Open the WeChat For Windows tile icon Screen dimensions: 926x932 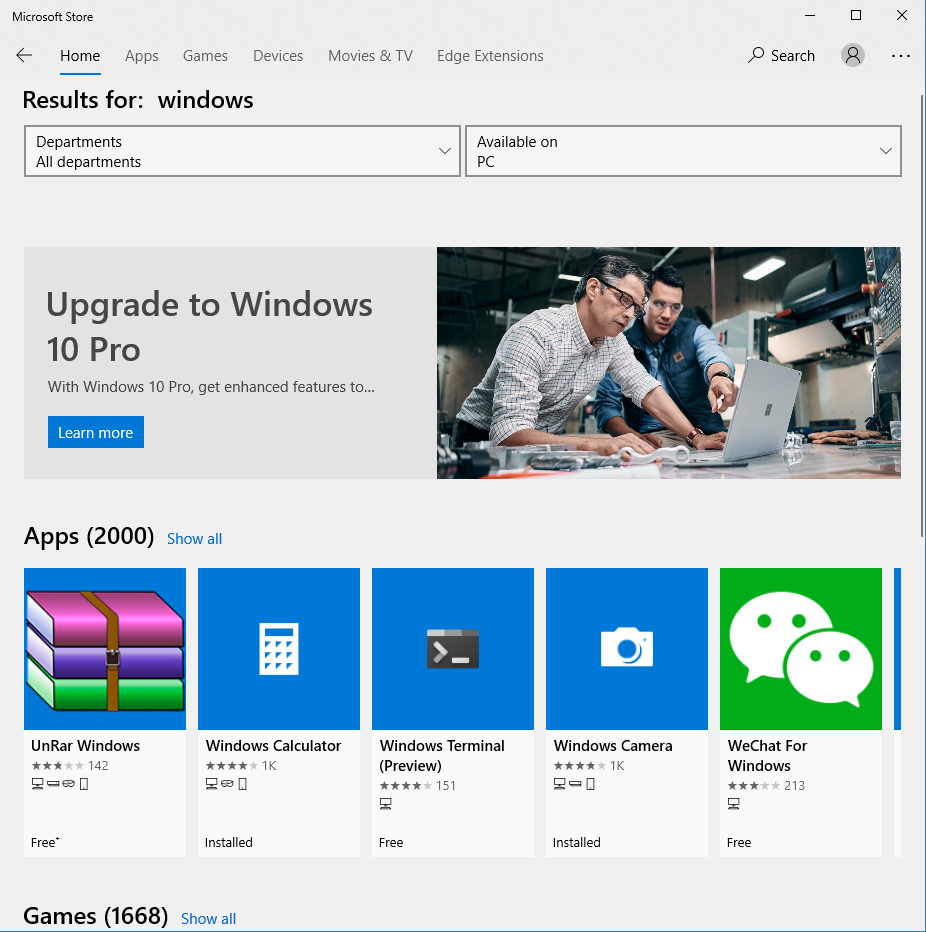tap(801, 648)
